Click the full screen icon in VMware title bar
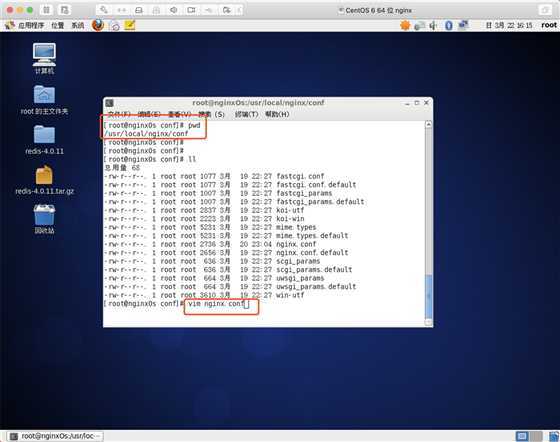The image size is (560, 442). [545, 10]
